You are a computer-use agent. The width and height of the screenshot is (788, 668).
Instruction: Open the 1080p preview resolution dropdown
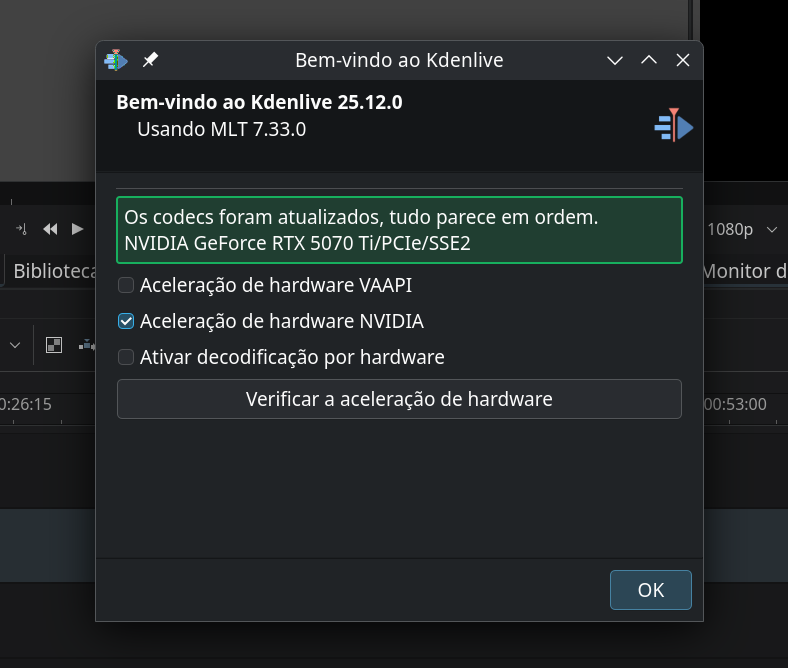[741, 229]
